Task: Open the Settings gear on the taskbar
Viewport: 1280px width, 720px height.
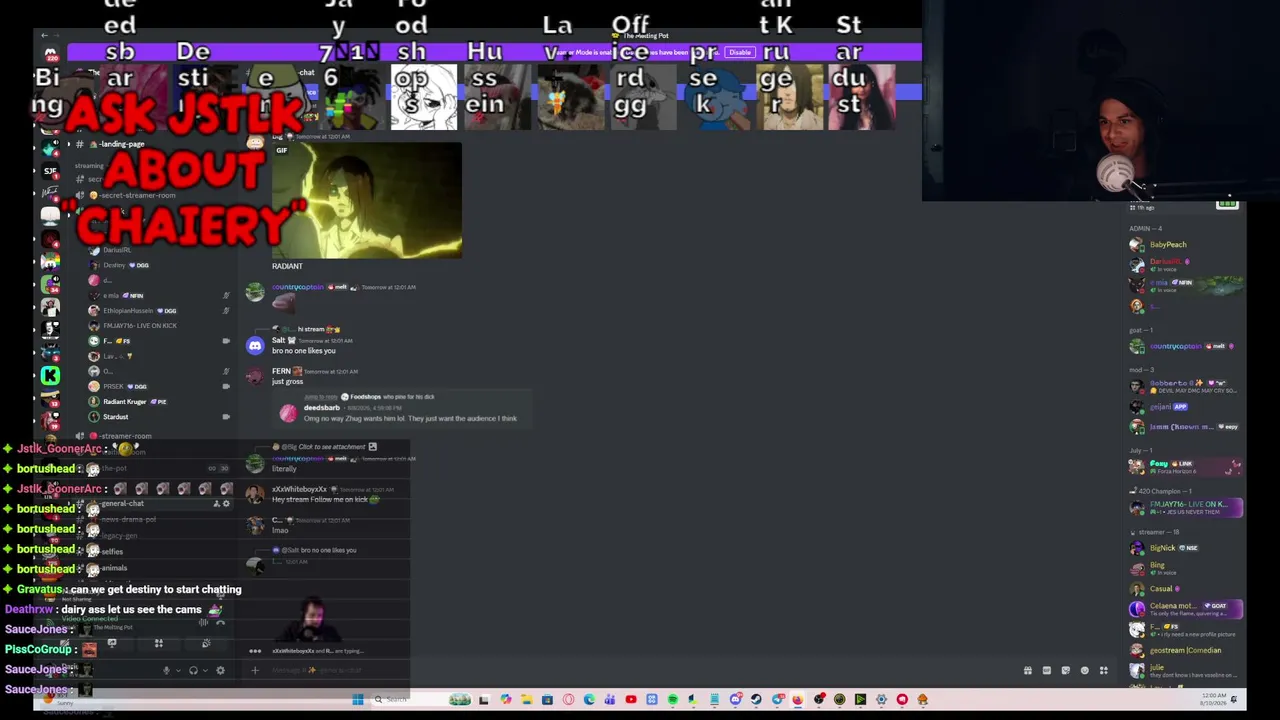Action: coord(881,700)
